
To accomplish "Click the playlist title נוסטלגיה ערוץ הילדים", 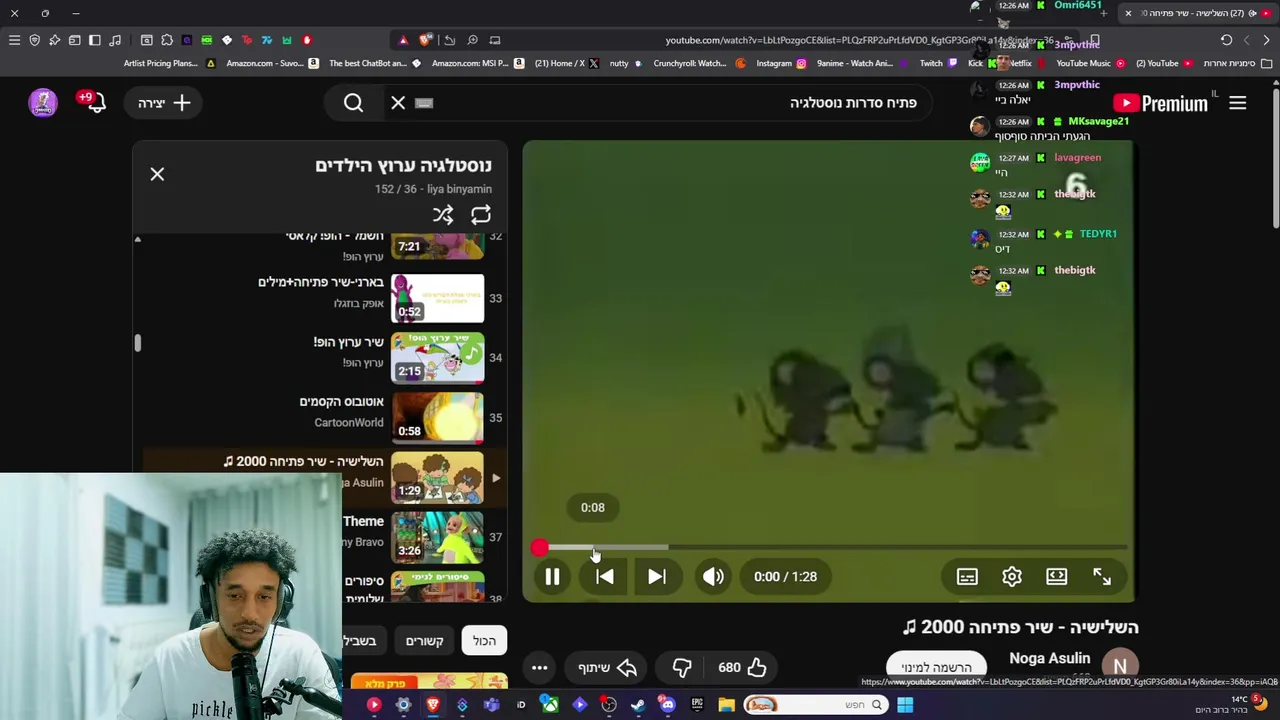I will pos(403,165).
